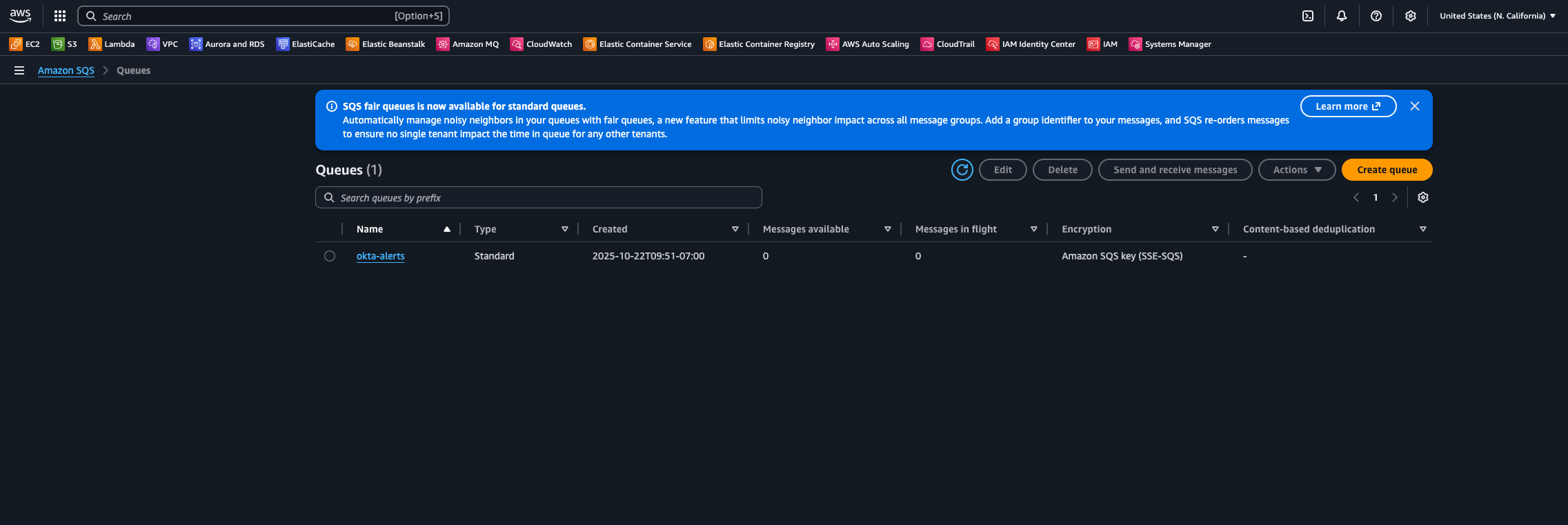Dismiss the fair queues info banner
This screenshot has width=1568, height=525.
click(x=1414, y=106)
